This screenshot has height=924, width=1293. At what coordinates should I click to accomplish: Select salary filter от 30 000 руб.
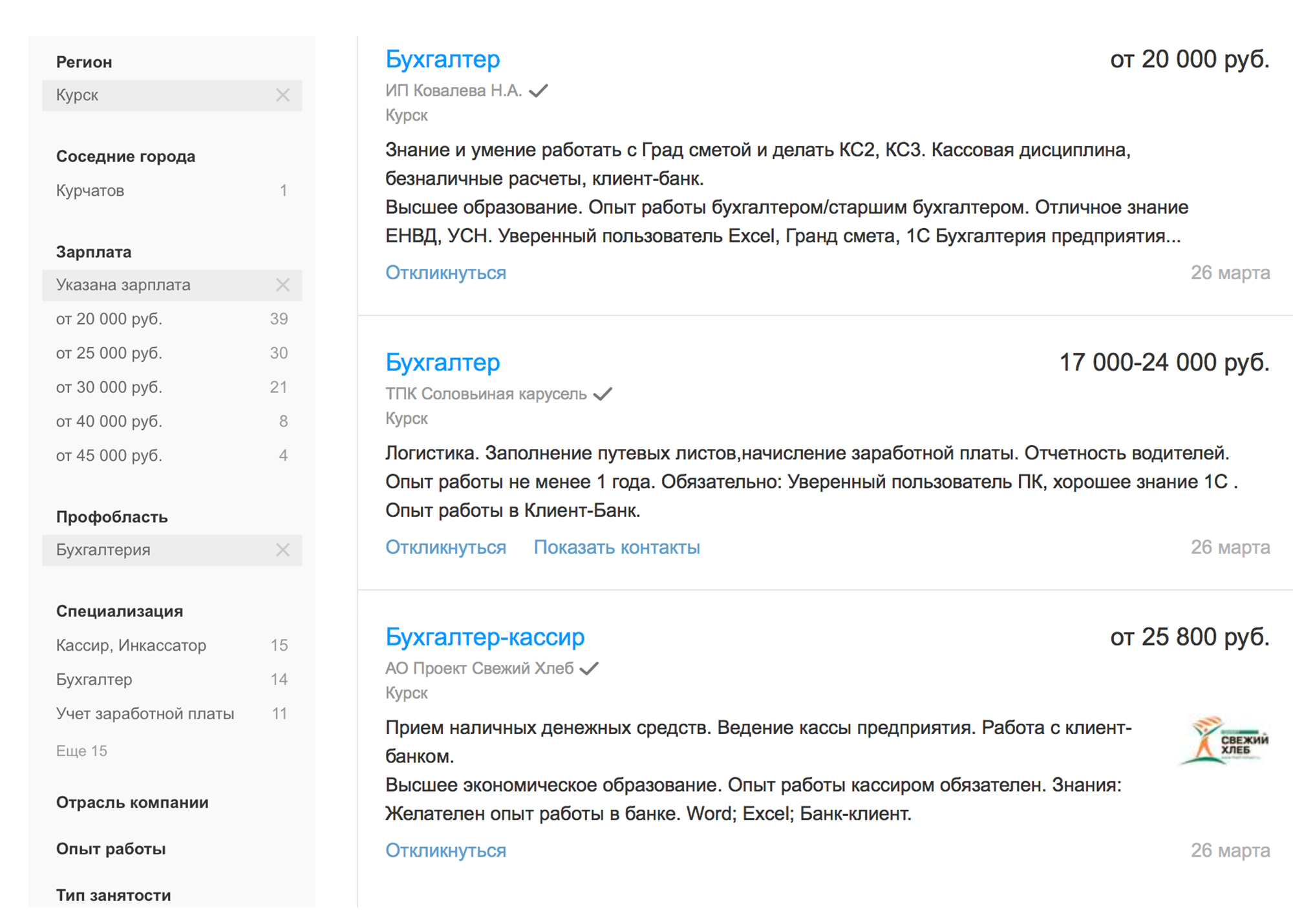coord(172,388)
